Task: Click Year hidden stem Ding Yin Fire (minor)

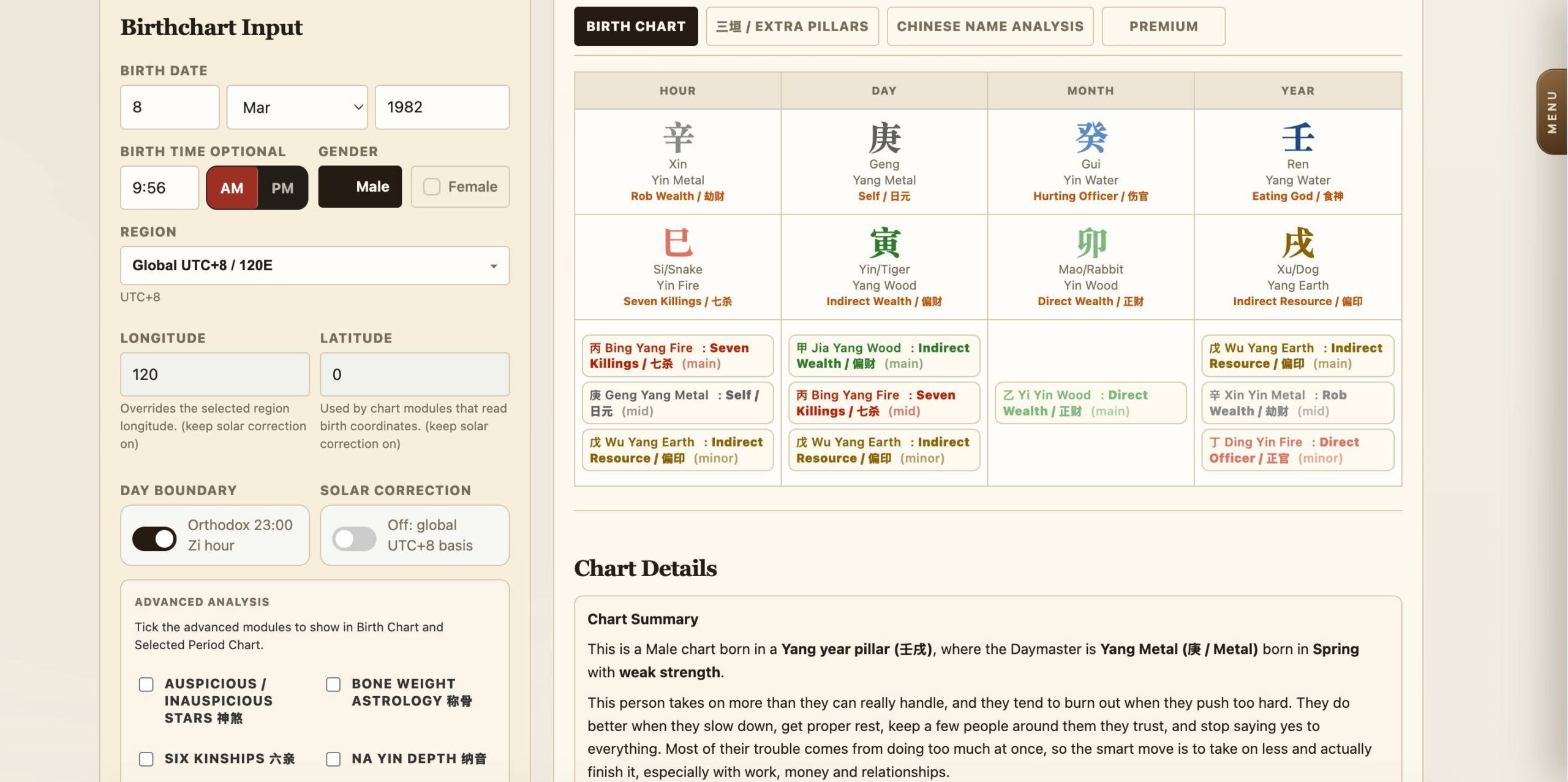Action: coord(1297,450)
